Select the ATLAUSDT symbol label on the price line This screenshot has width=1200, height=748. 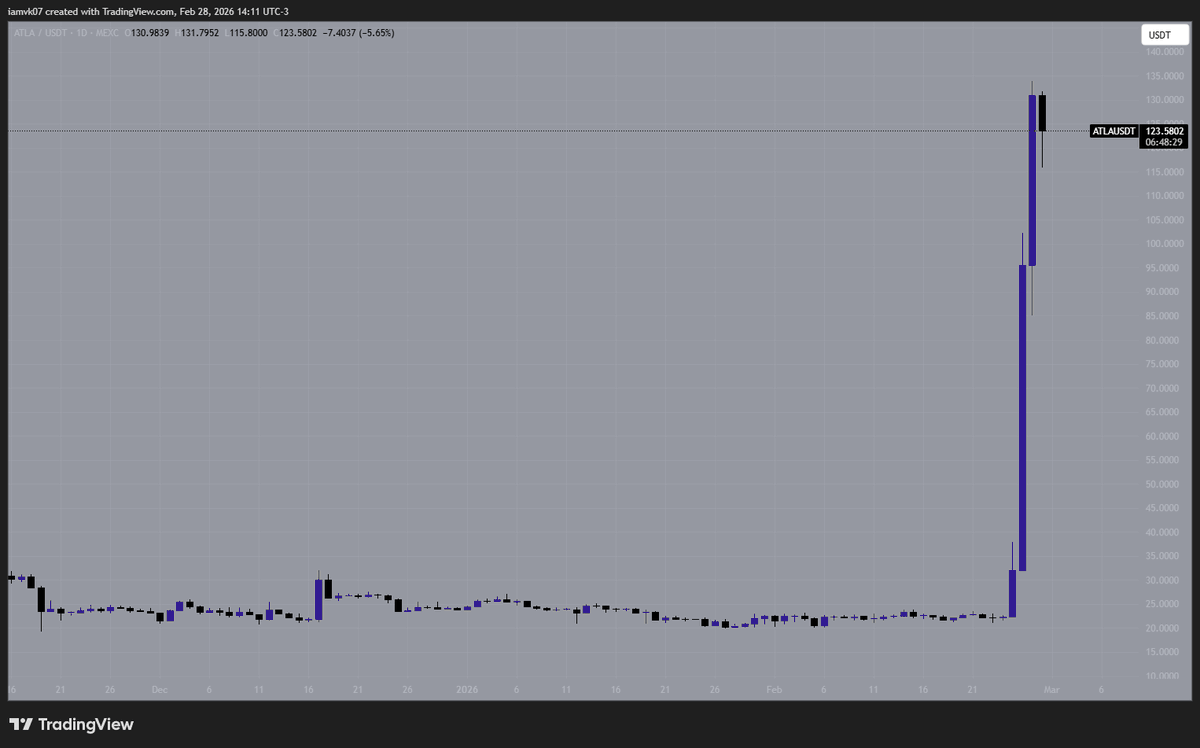(x=1113, y=131)
